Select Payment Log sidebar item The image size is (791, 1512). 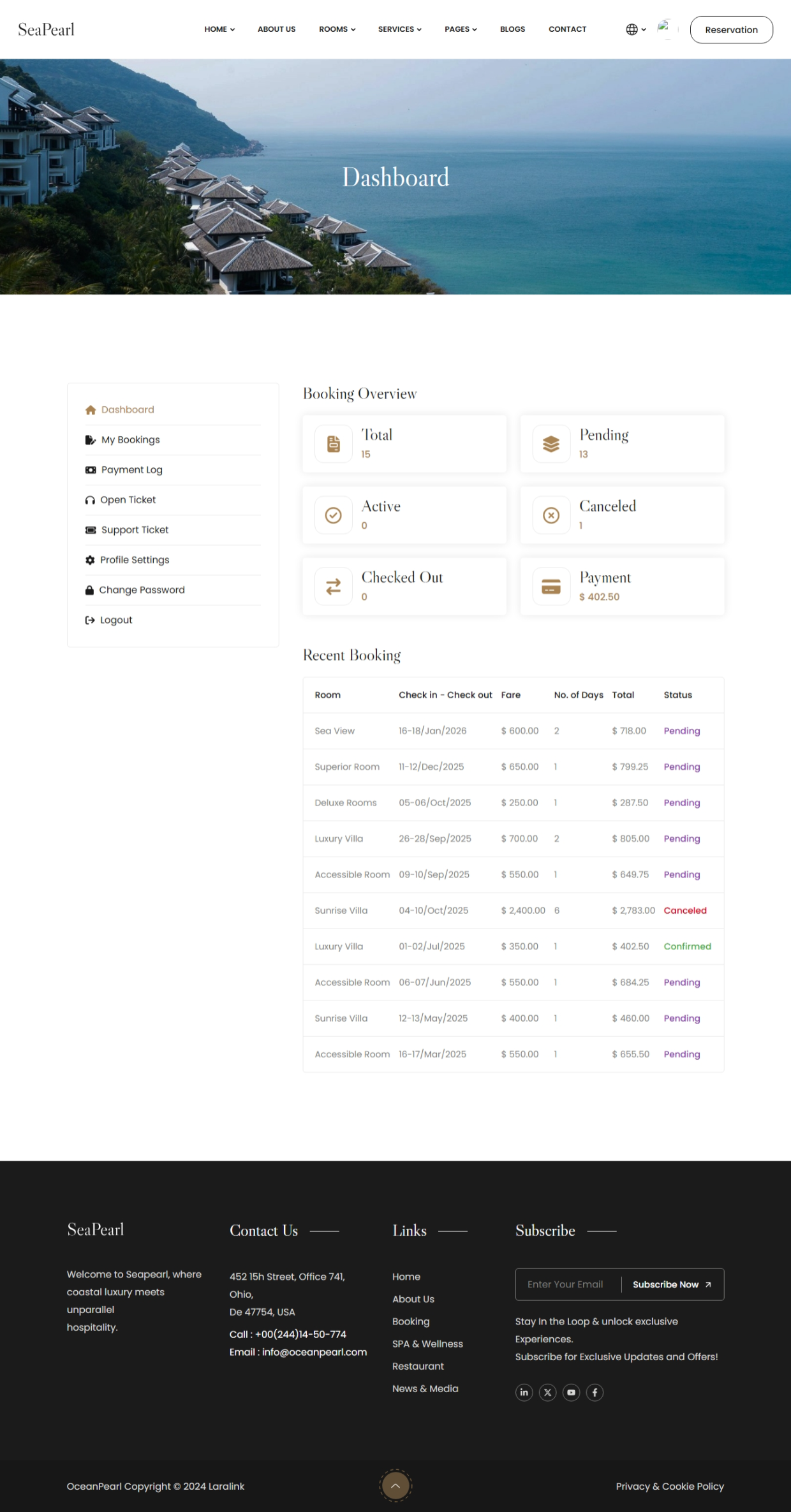click(x=131, y=470)
